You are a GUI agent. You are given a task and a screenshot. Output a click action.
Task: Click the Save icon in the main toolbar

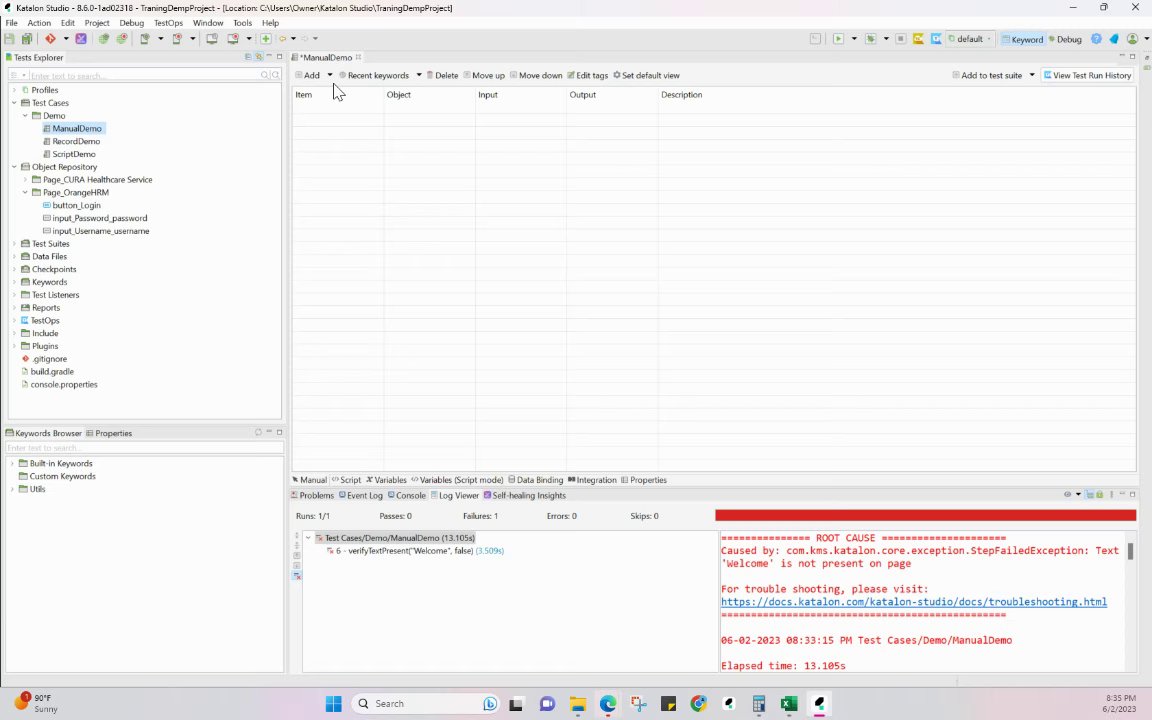coord(10,39)
